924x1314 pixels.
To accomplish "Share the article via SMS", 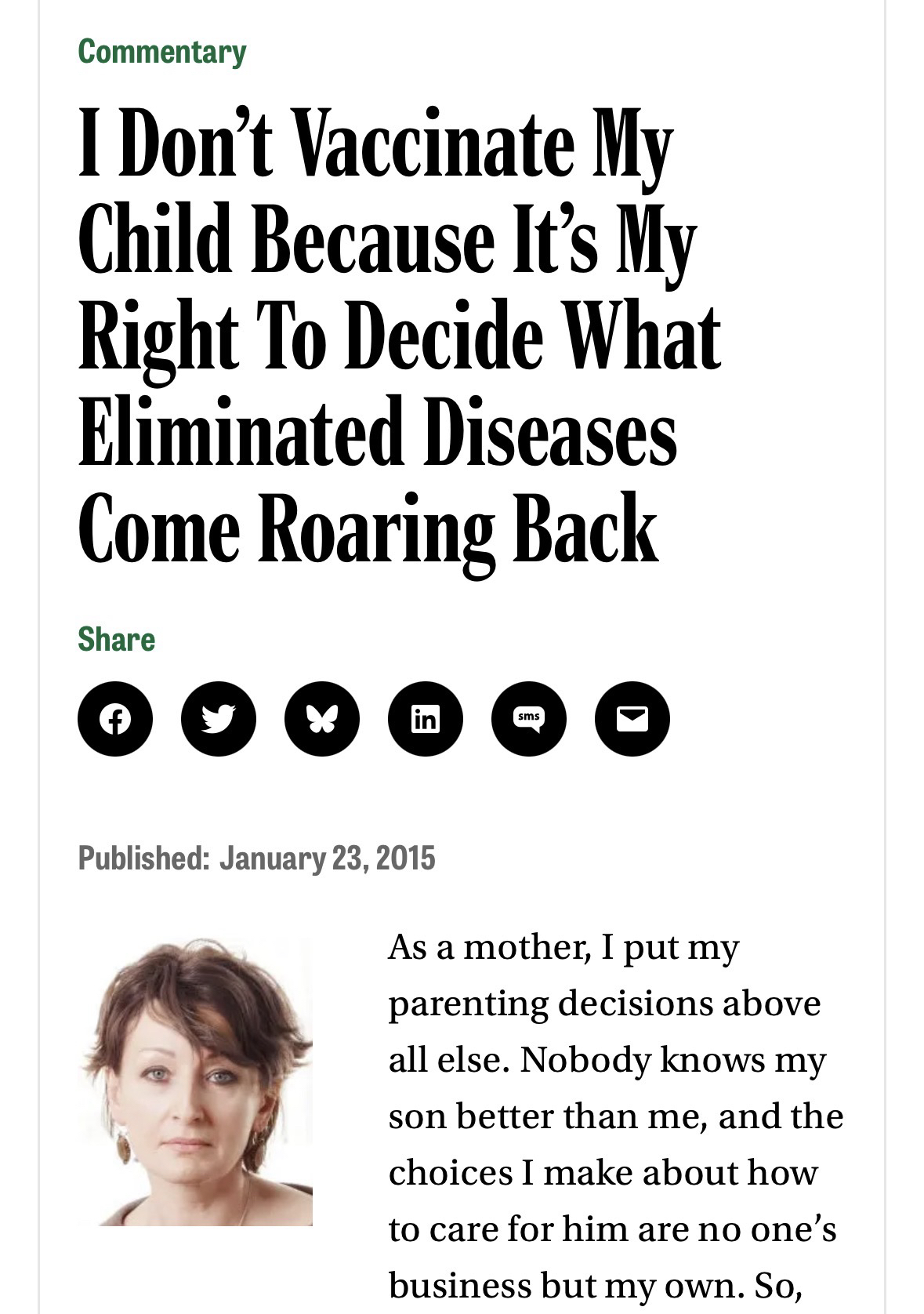I will click(529, 719).
